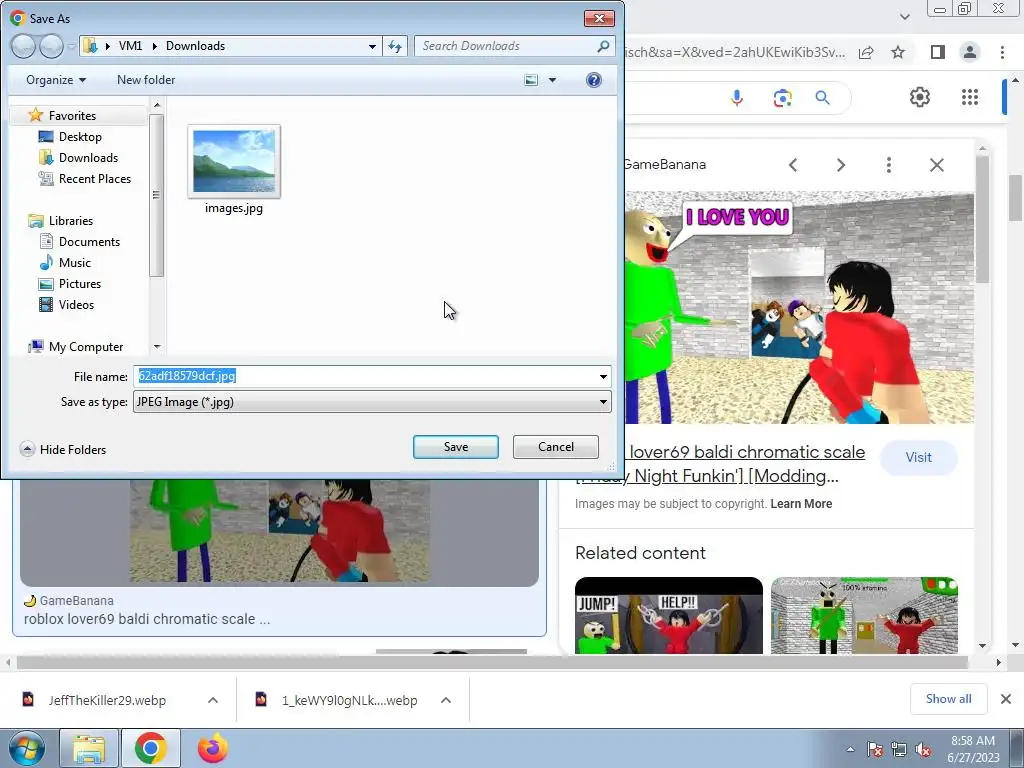1024x768 pixels.
Task: Refresh the Downloads folder listing
Action: tap(395, 46)
